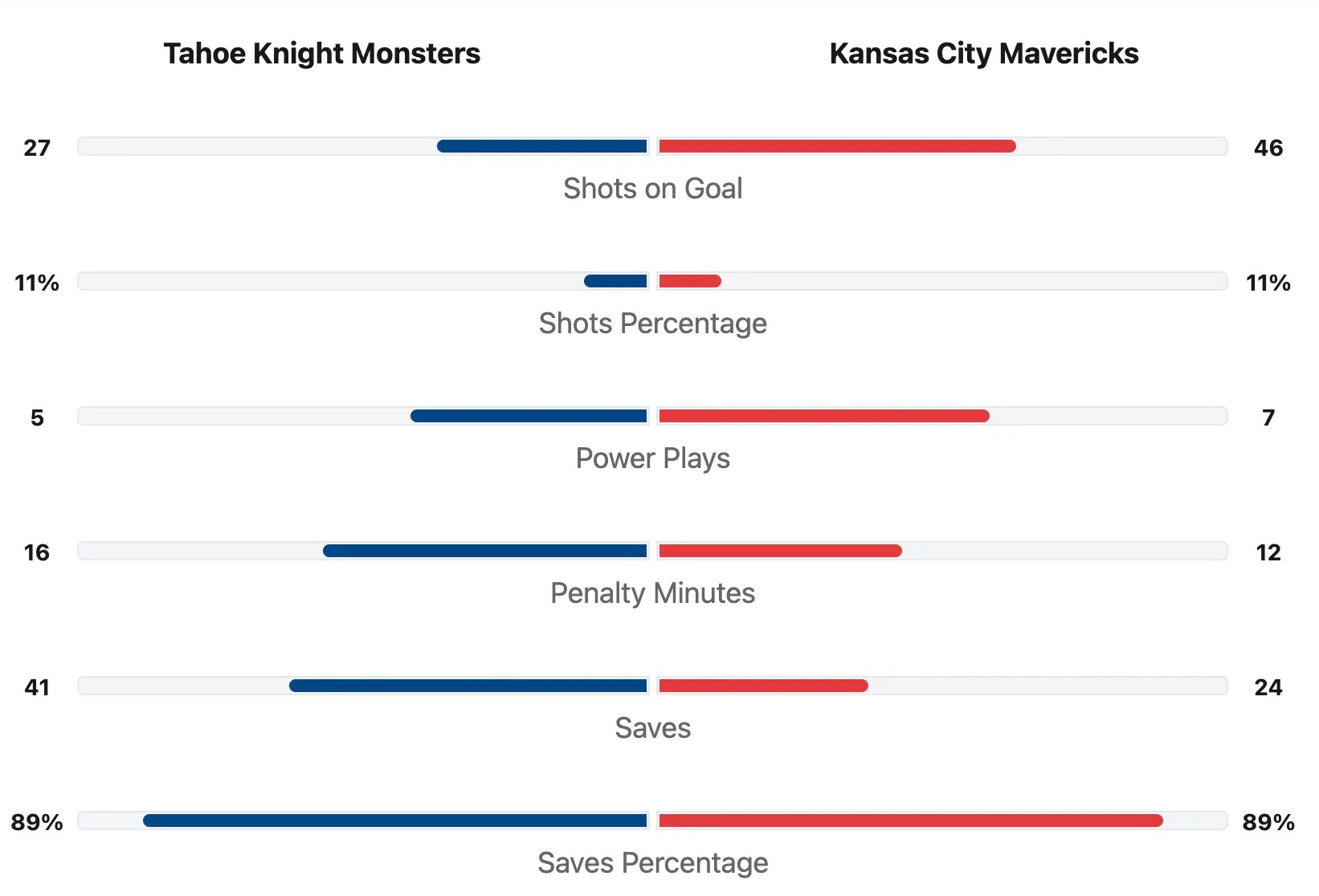Select the Saves Percentage label
This screenshot has width=1319, height=896.
652,863
